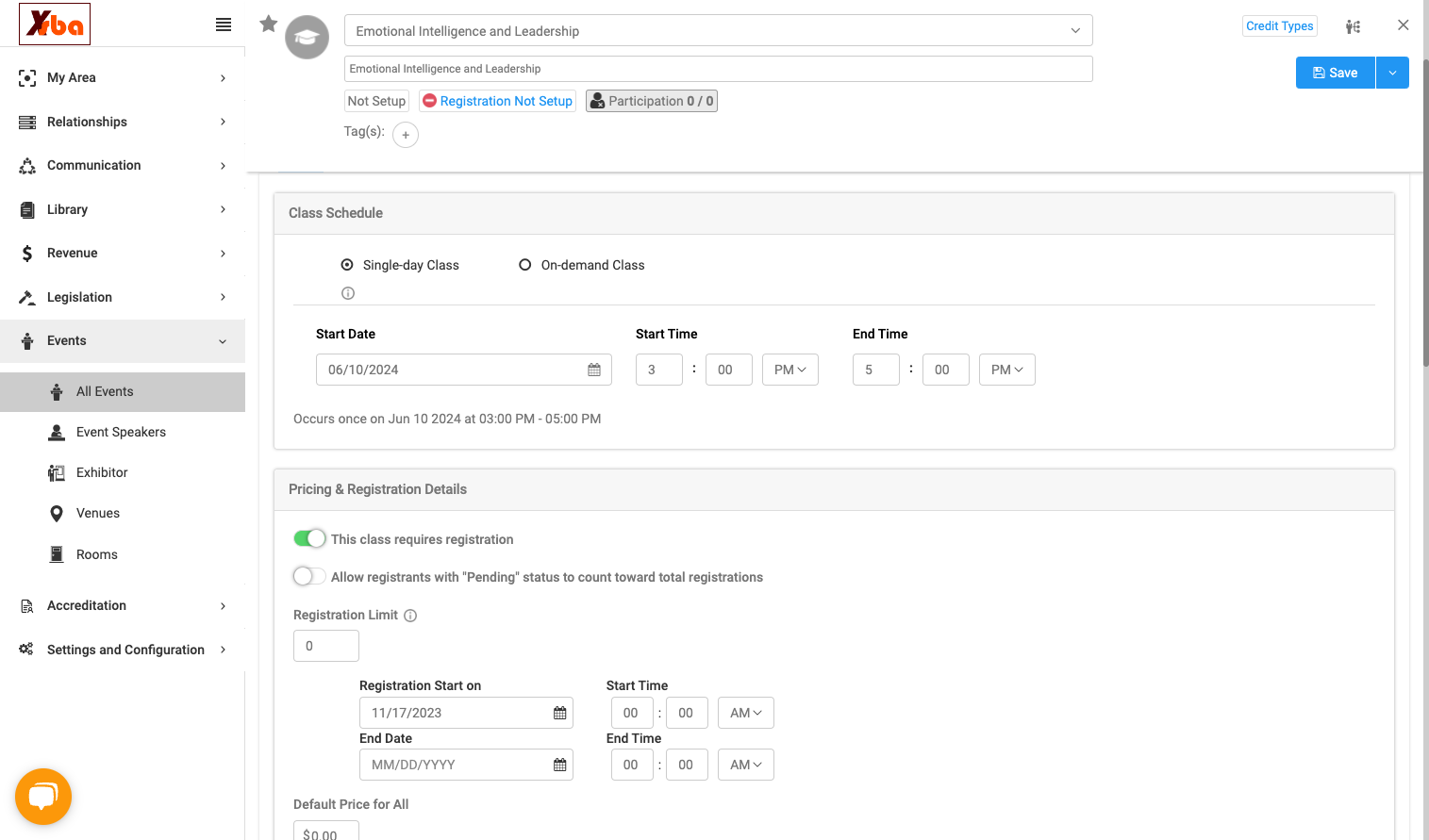
Task: Collapse the Events sidebar section
Action: click(x=123, y=340)
